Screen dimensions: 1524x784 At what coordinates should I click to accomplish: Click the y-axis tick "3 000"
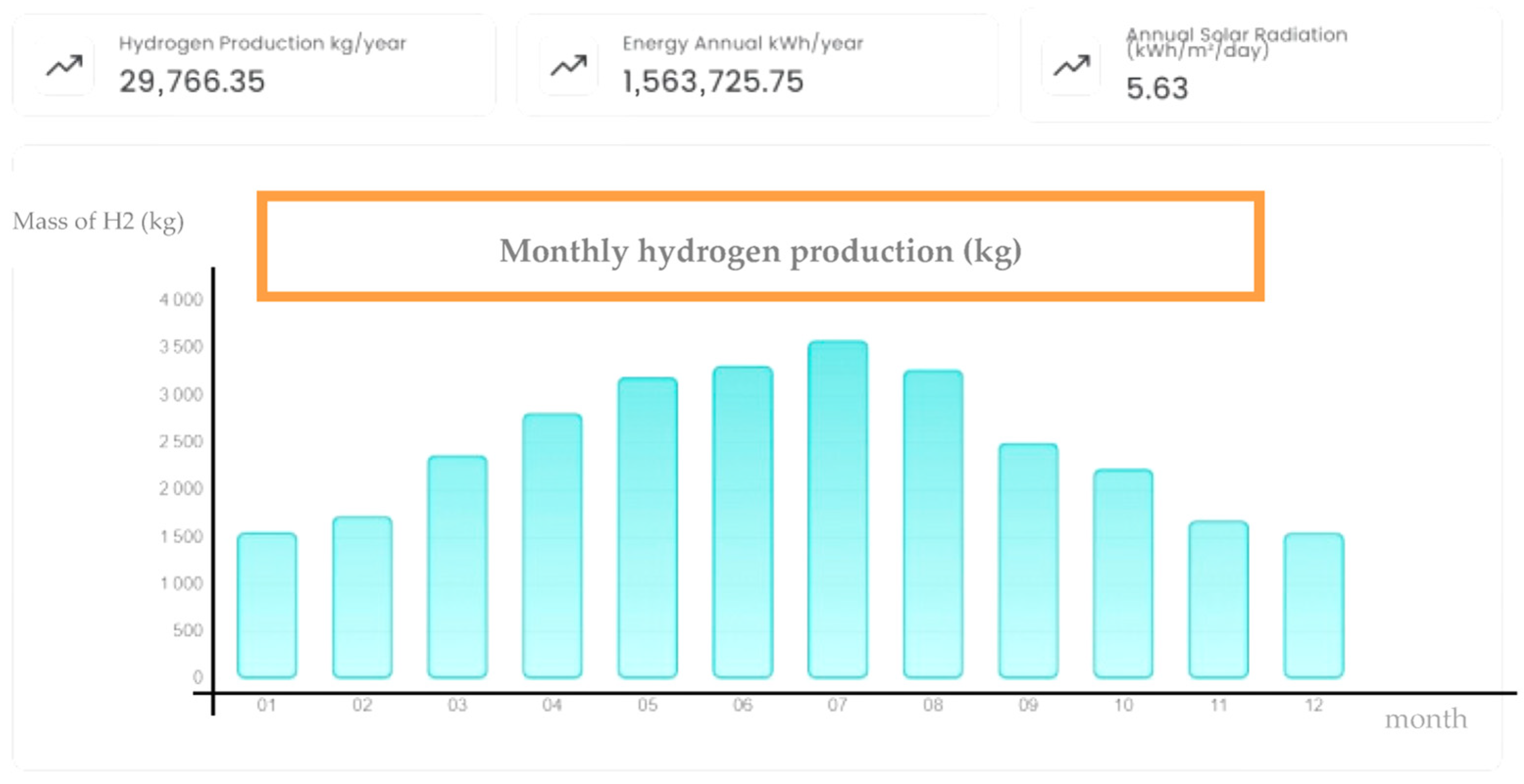pyautogui.click(x=181, y=394)
